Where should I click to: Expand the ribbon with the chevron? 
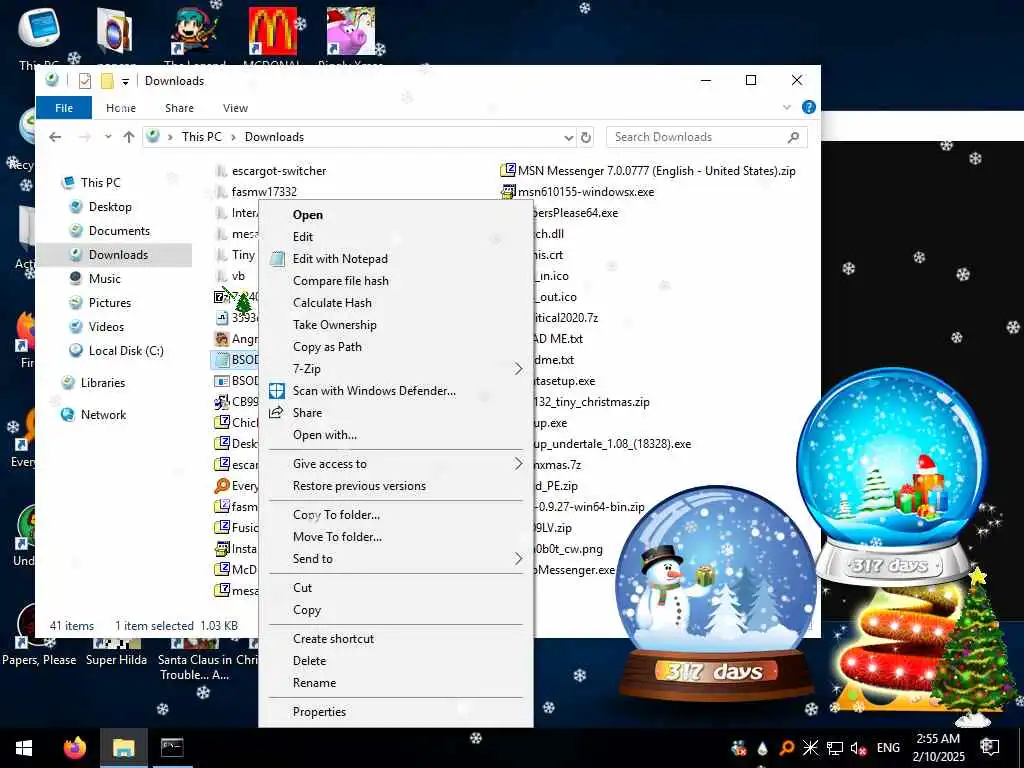(786, 108)
